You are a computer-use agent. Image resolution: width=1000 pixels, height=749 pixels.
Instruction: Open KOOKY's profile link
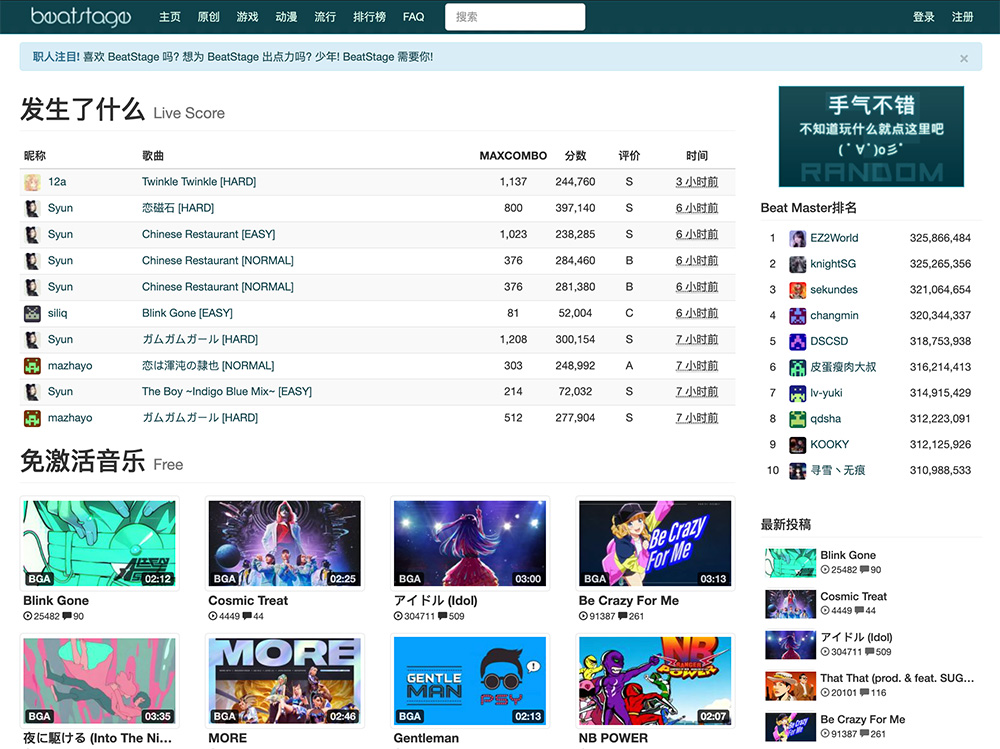(x=830, y=445)
